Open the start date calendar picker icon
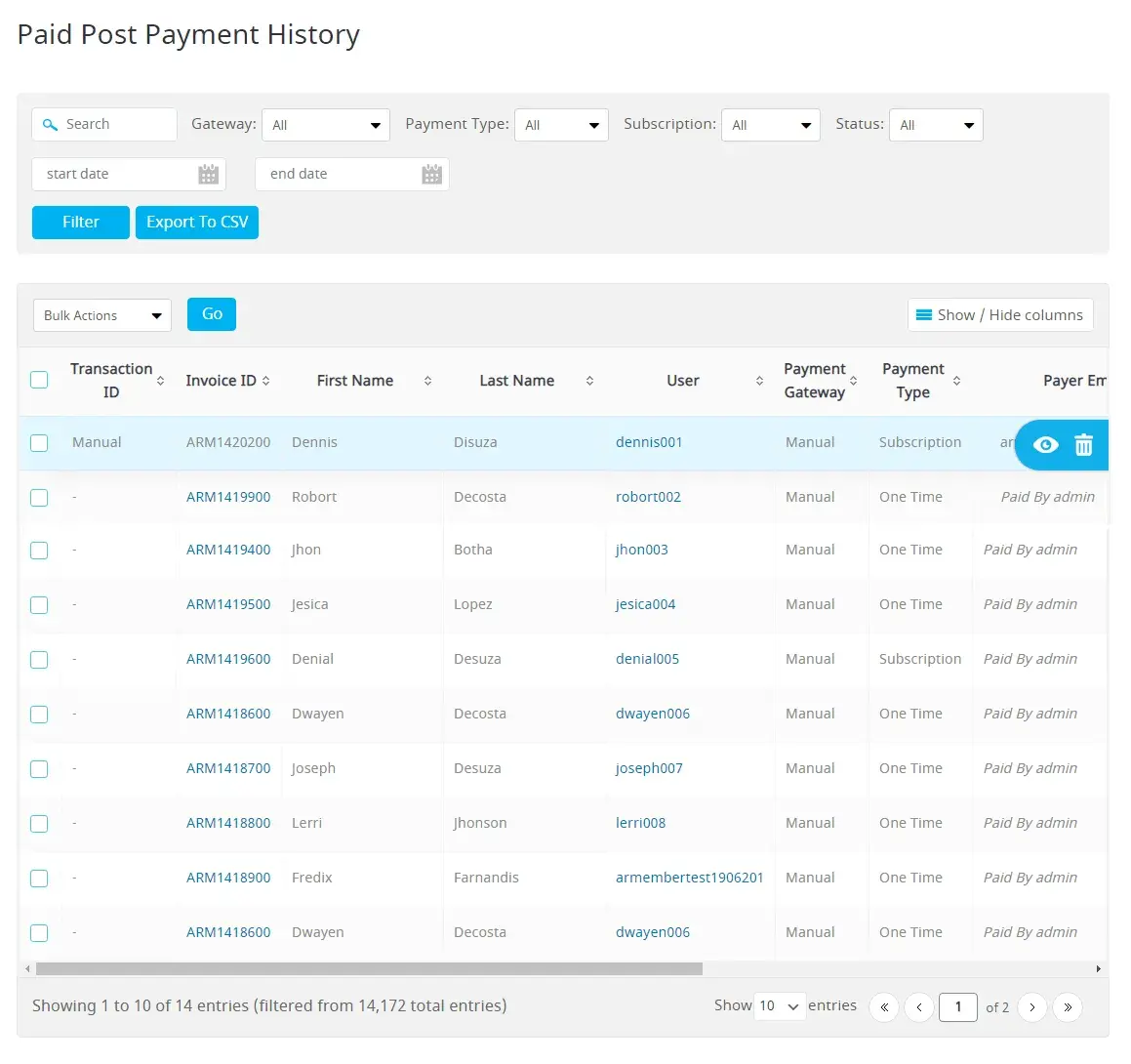1131x1064 pixels. point(208,175)
